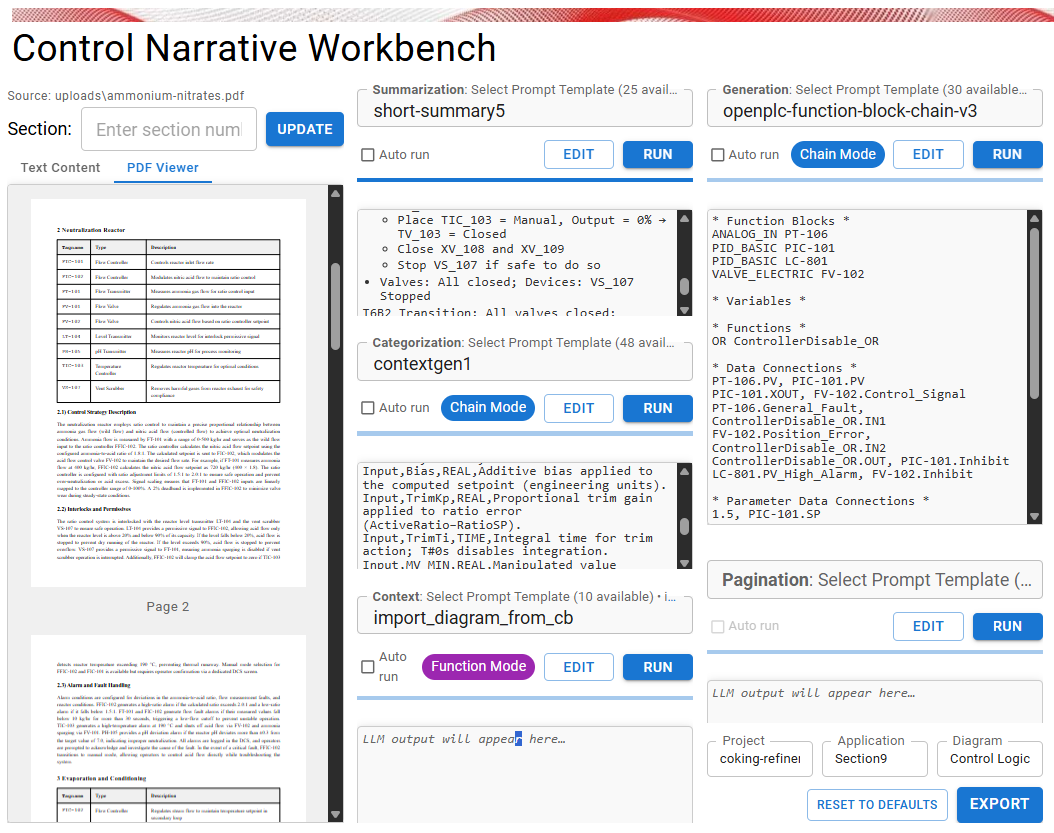Screen dimensions: 1054x833
Task: Click the Section number input field
Action: coord(168,130)
